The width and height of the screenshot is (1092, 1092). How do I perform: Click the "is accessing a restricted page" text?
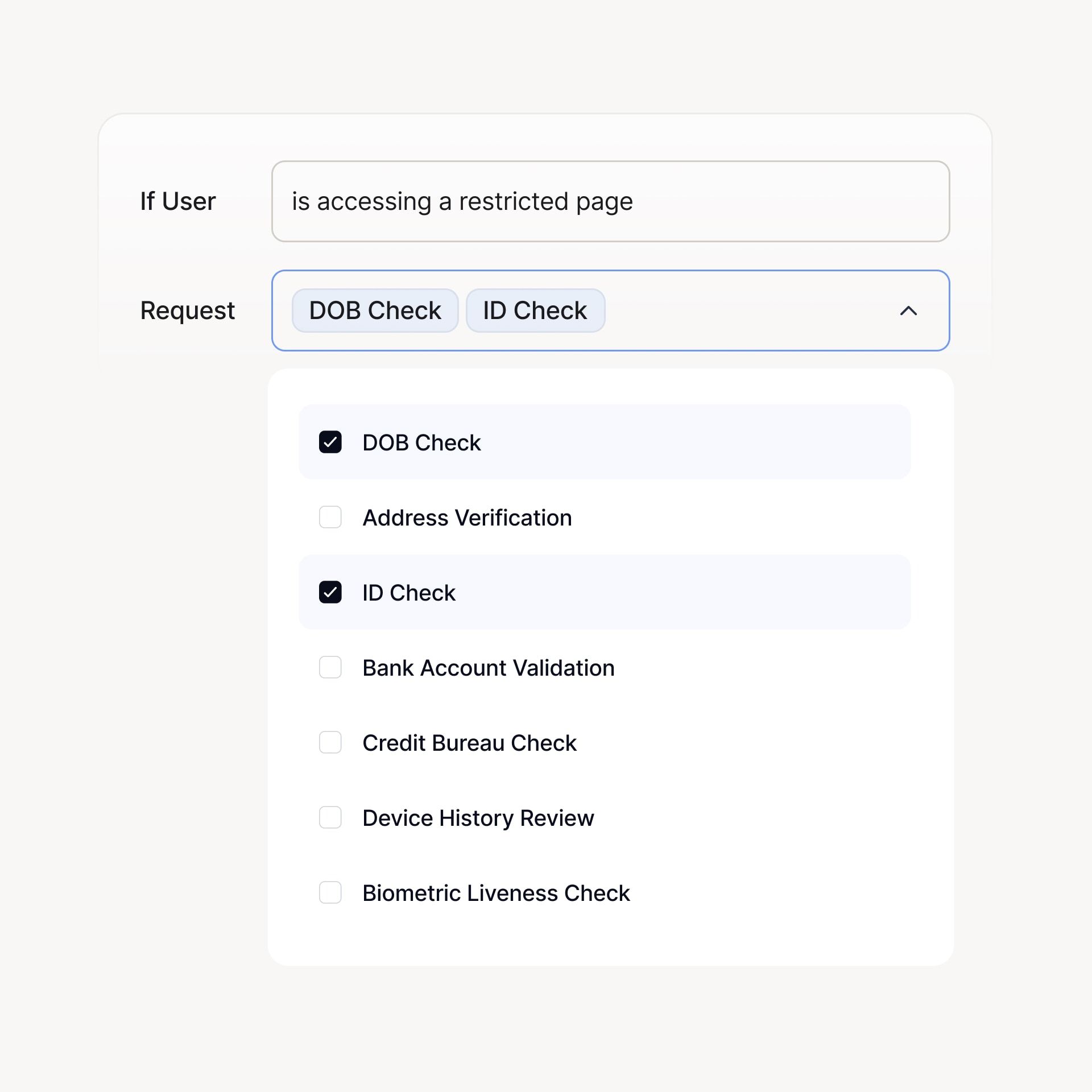[462, 201]
